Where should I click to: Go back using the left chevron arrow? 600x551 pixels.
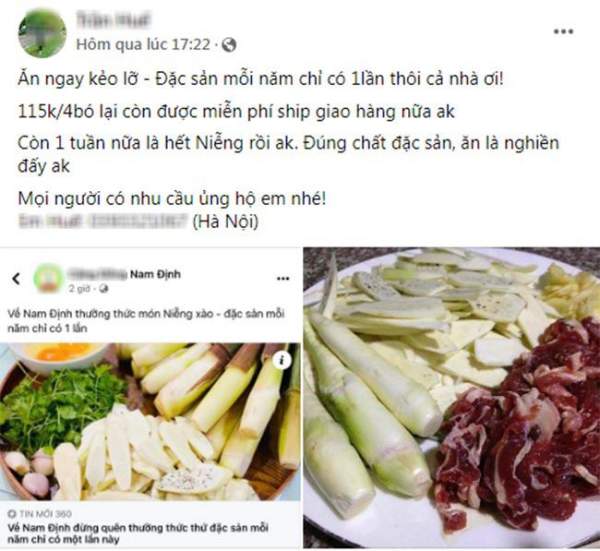pos(16,278)
